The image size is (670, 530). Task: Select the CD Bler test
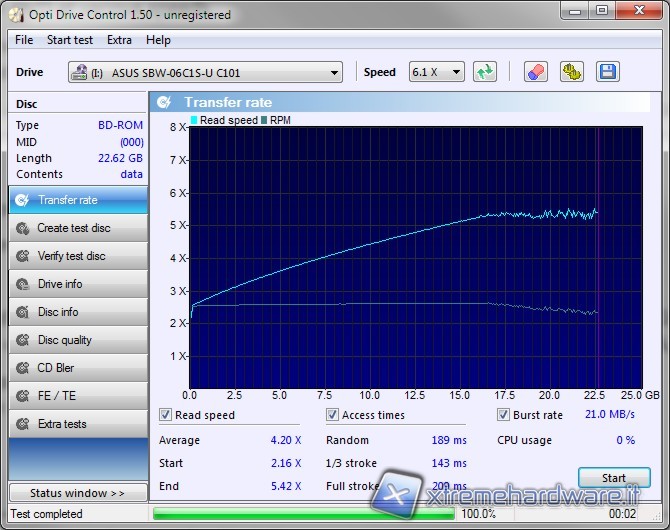[78, 368]
